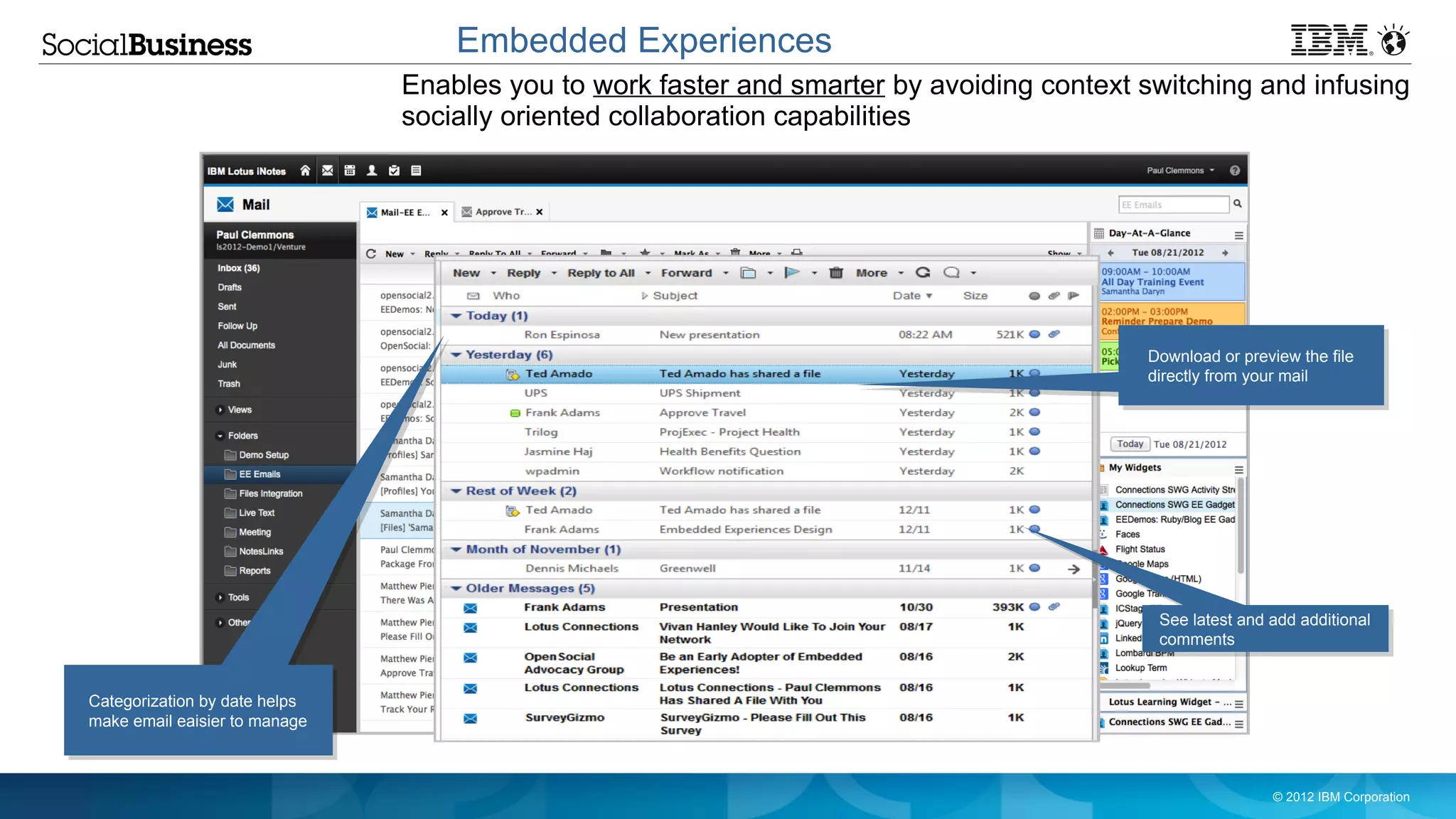This screenshot has width=1456, height=819.
Task: Toggle the blue dot on Jasmine Haj row
Action: click(x=1034, y=451)
